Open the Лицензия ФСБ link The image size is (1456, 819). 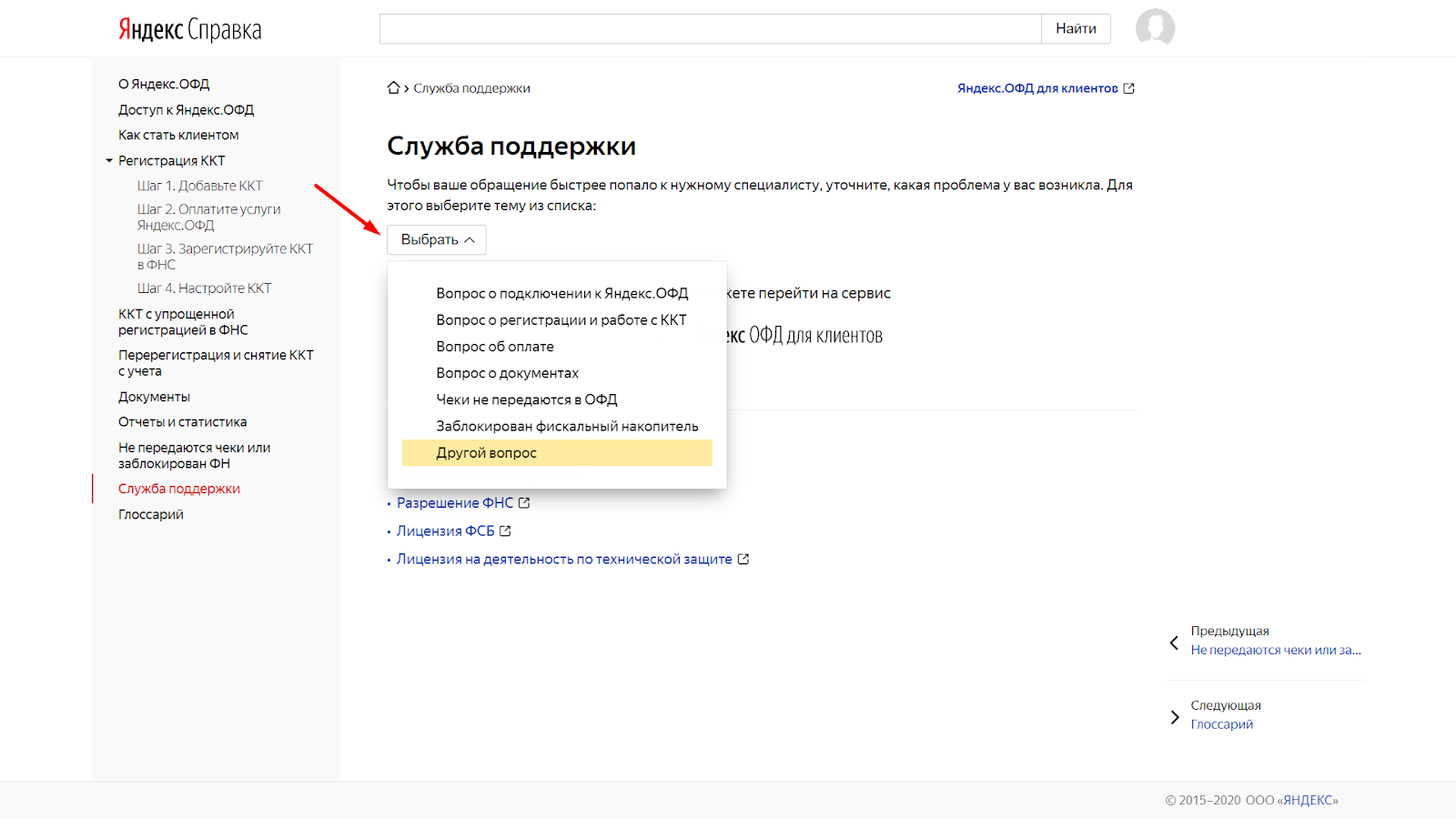pos(446,531)
